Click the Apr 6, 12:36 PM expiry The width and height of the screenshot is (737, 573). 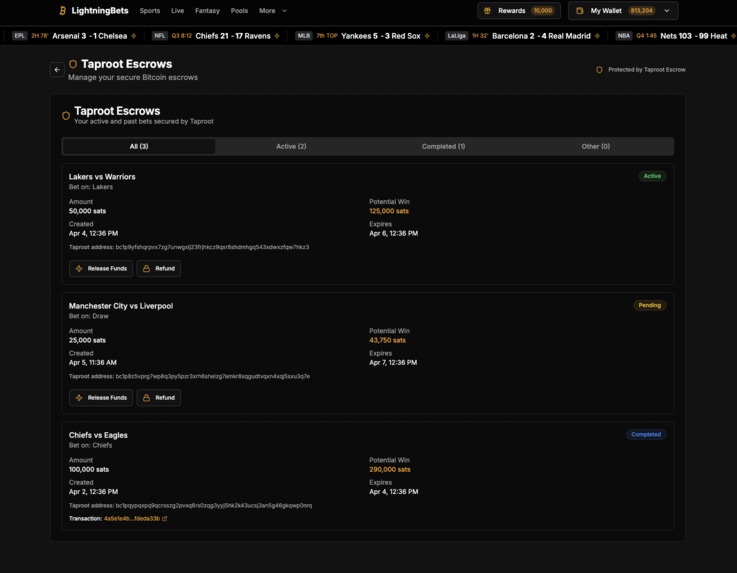(393, 233)
